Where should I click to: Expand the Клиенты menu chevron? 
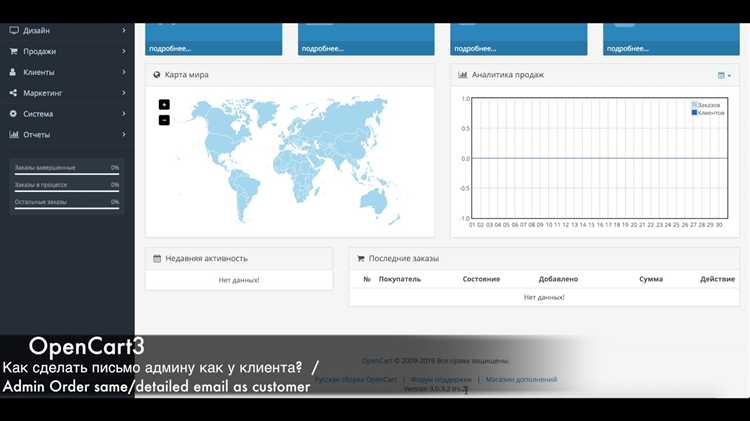pyautogui.click(x=124, y=72)
